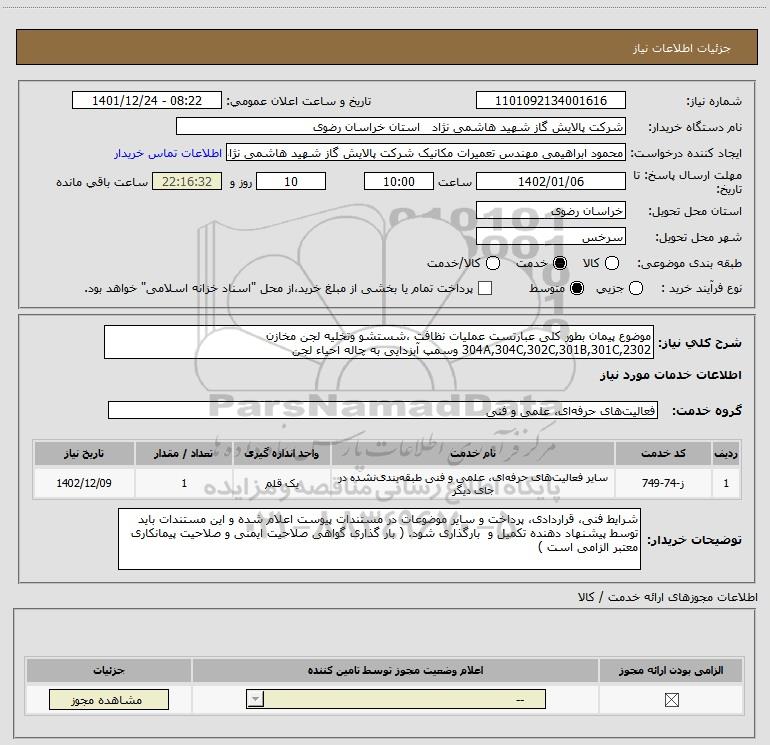Viewport: 770px width, 745px height.
Task: Click اطلاعات خدمات مورد نیاز heading
Action: click(670, 375)
